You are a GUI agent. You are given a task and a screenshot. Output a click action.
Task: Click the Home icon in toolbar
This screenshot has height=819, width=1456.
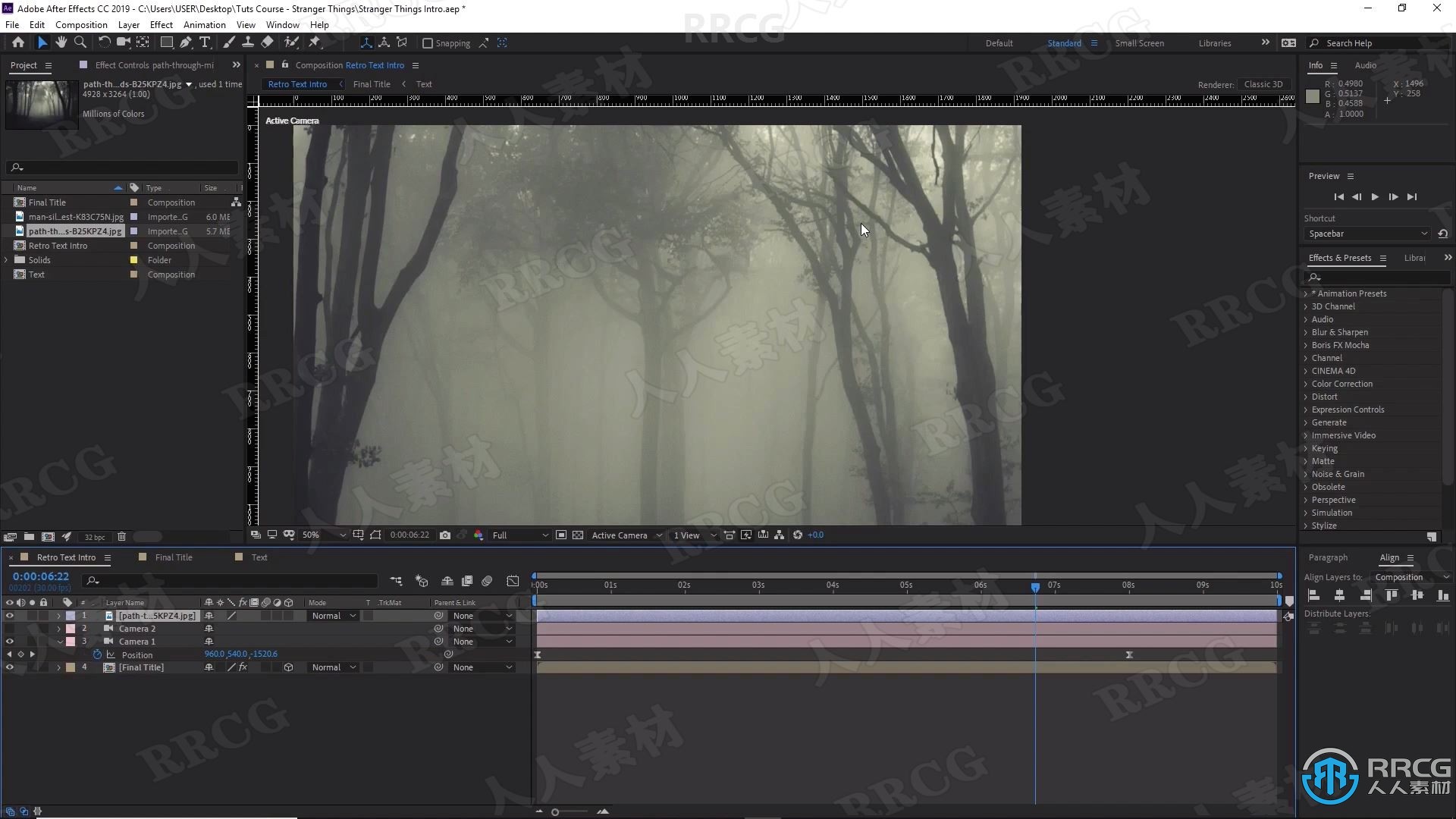(18, 42)
